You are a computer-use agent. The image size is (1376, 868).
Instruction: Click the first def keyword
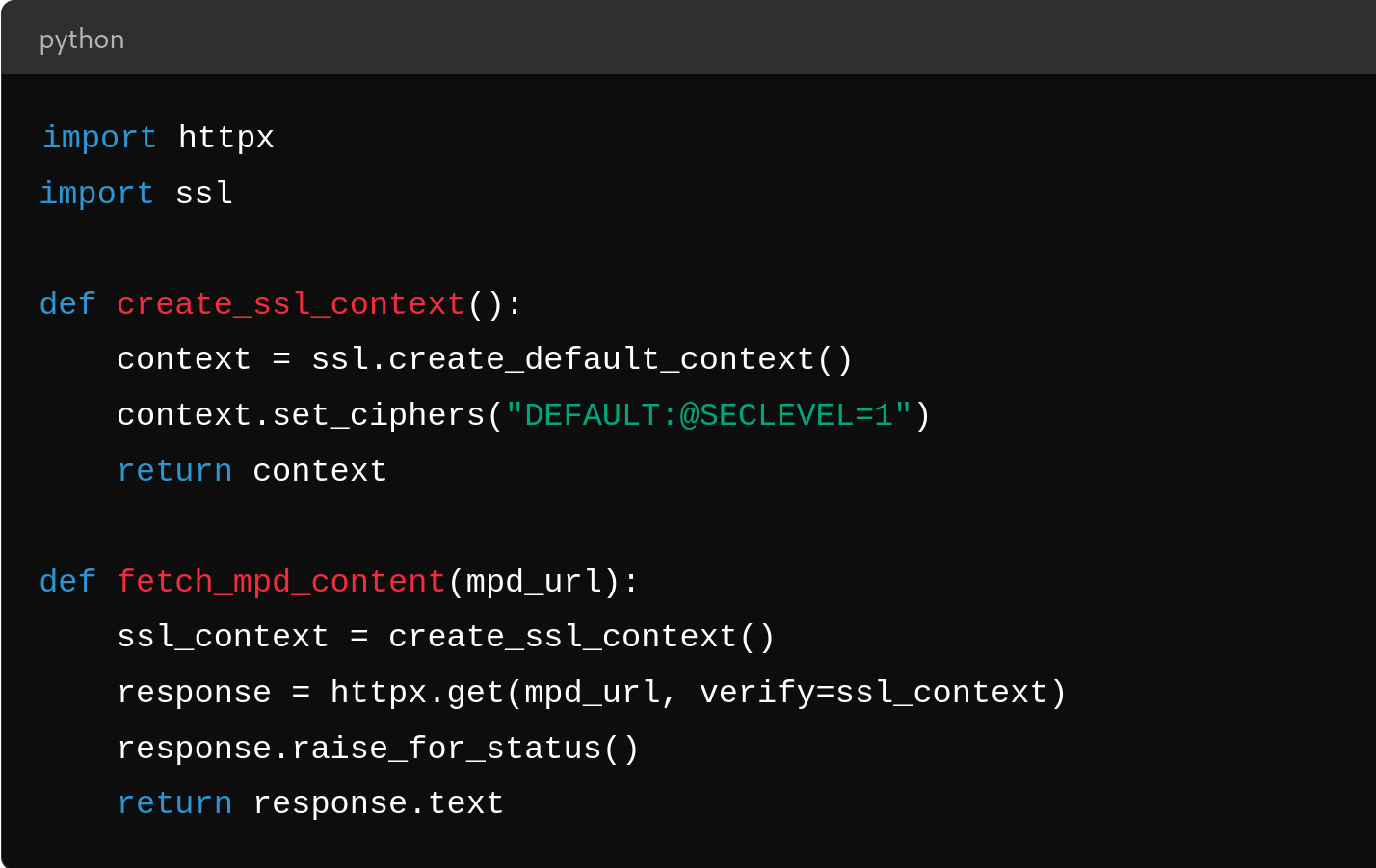tap(67, 304)
